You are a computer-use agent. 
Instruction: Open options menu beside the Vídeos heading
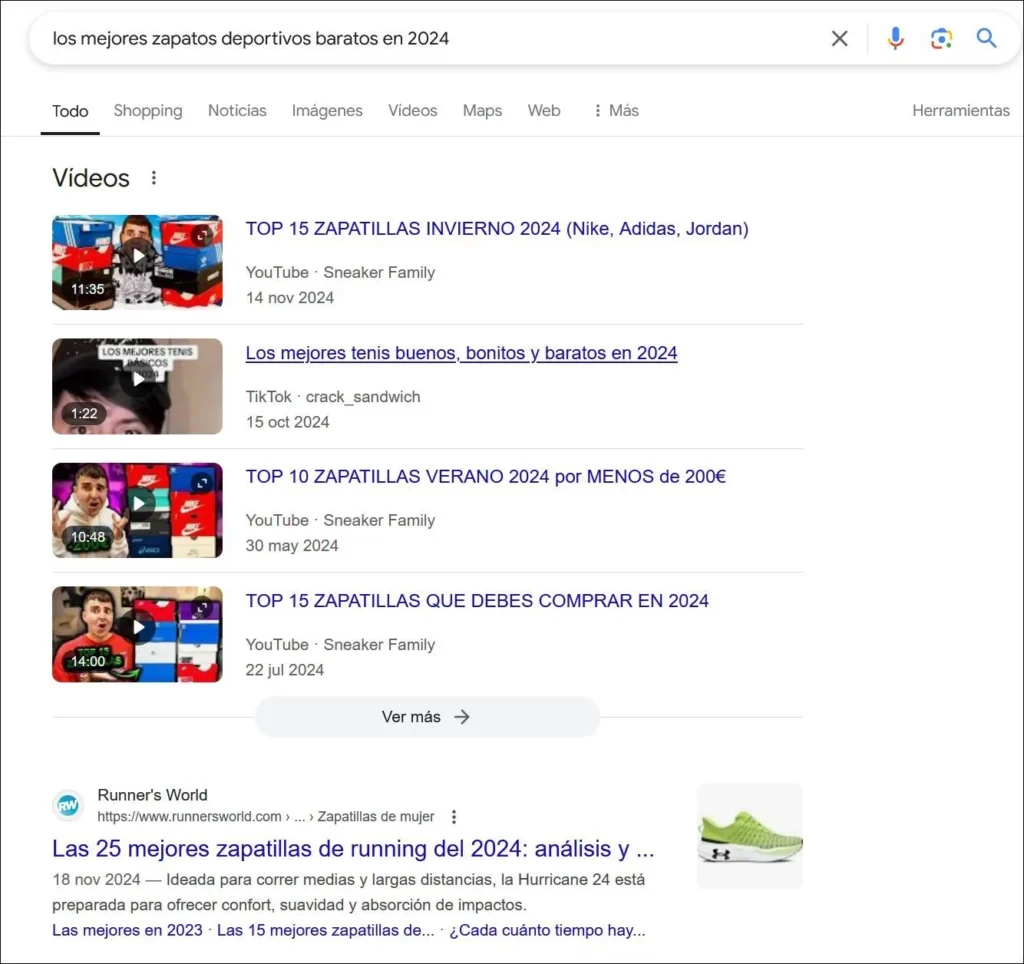[x=153, y=178]
